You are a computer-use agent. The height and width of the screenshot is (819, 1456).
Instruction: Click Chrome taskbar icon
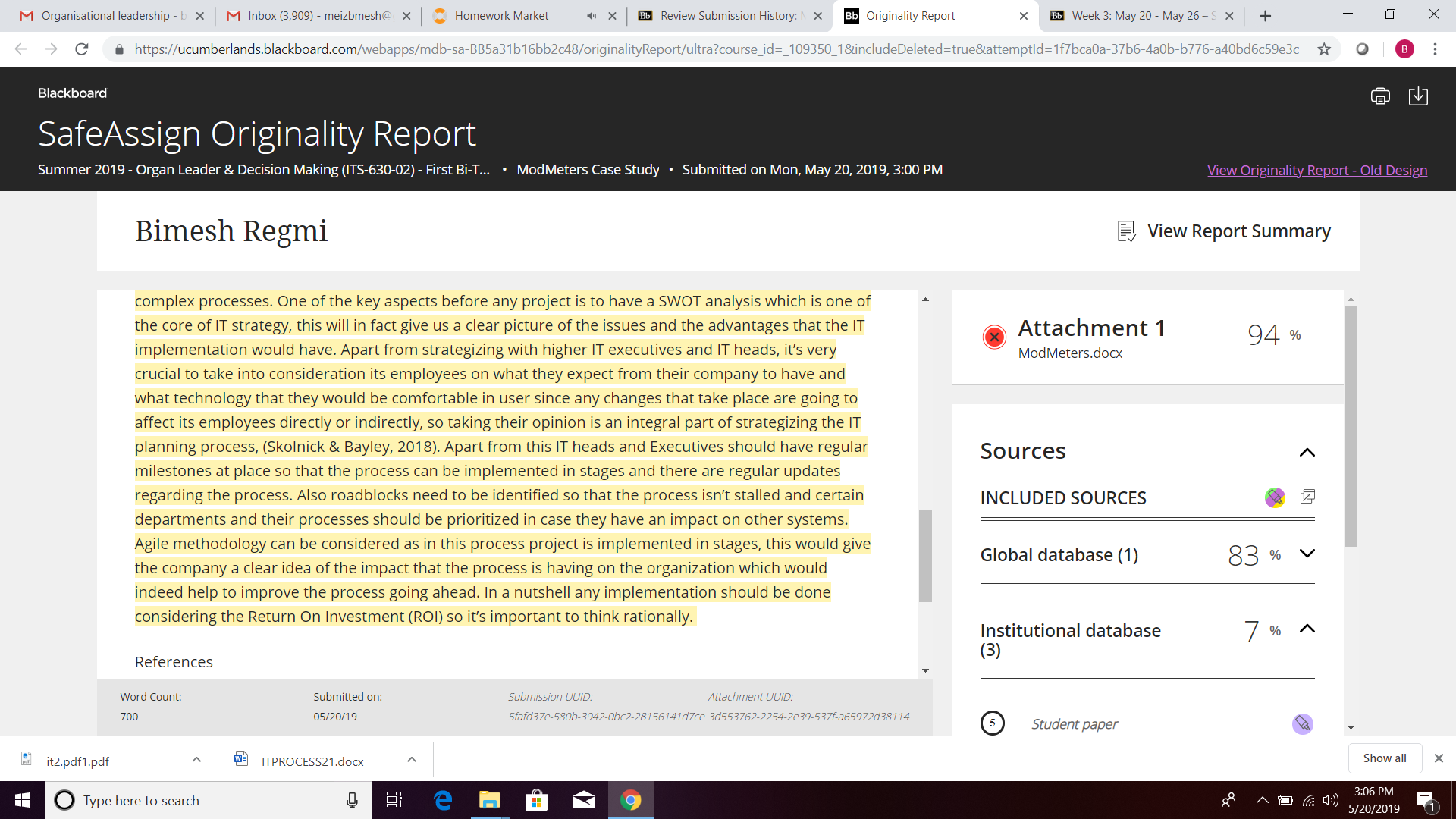point(631,800)
